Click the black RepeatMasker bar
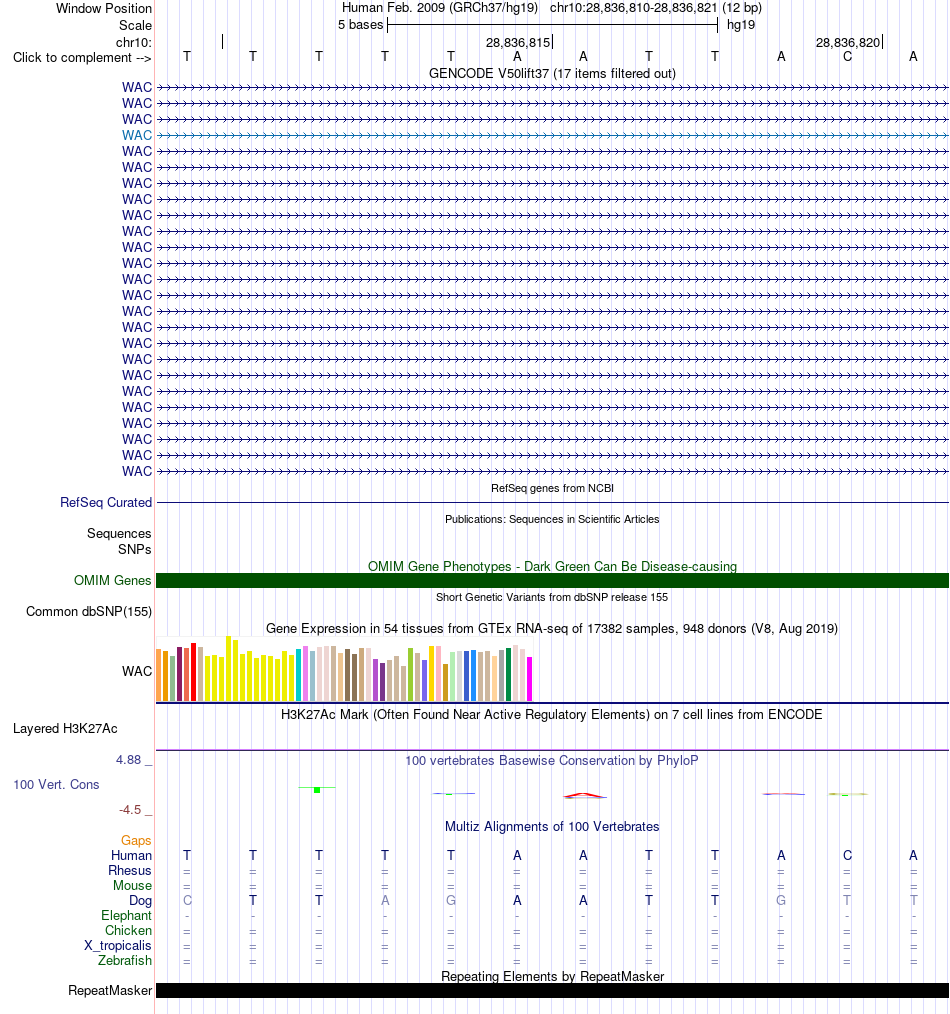The height and width of the screenshot is (1014, 950). (552, 991)
